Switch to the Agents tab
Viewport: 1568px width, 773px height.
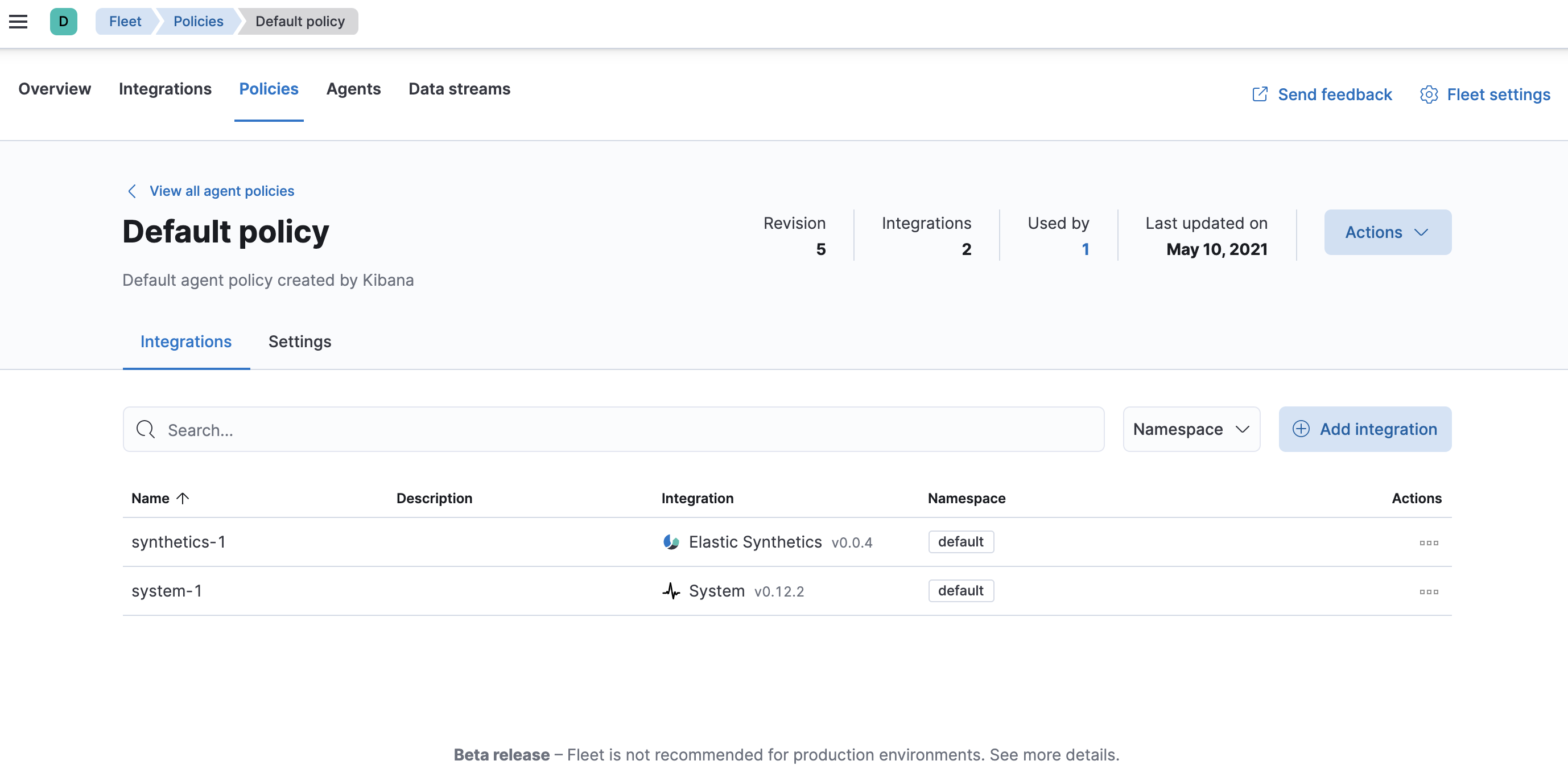pos(353,89)
